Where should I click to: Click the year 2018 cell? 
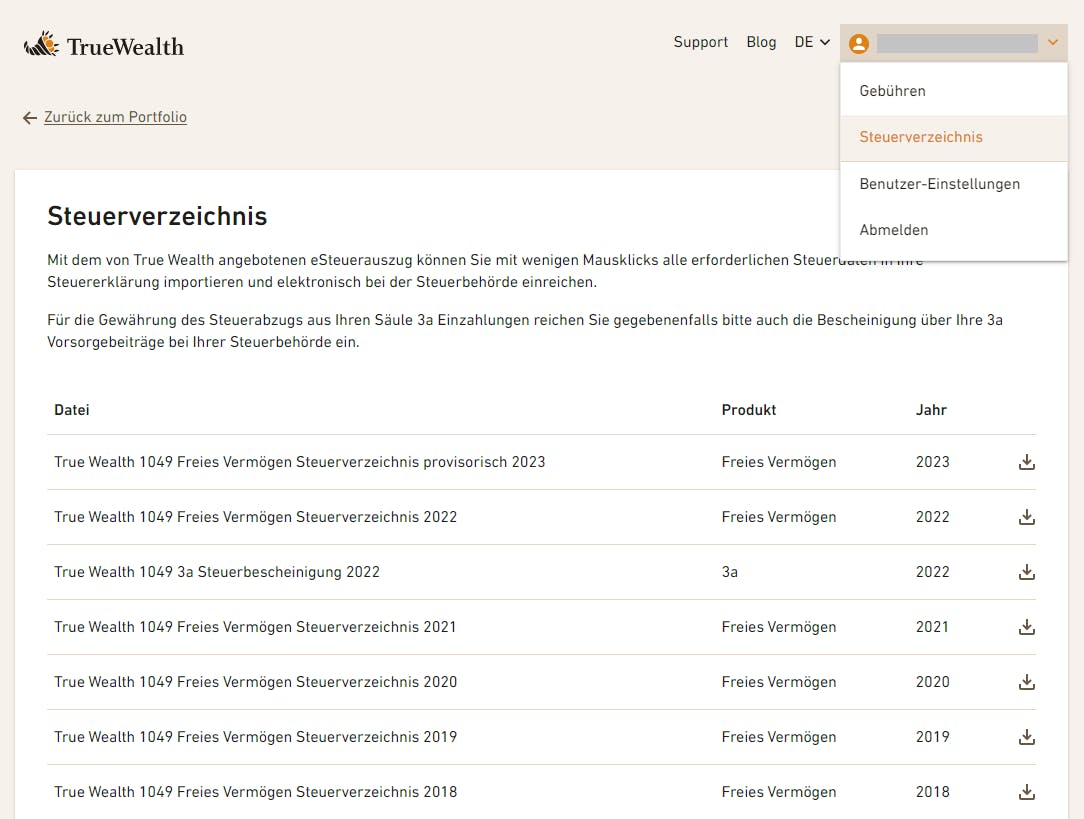(x=933, y=792)
